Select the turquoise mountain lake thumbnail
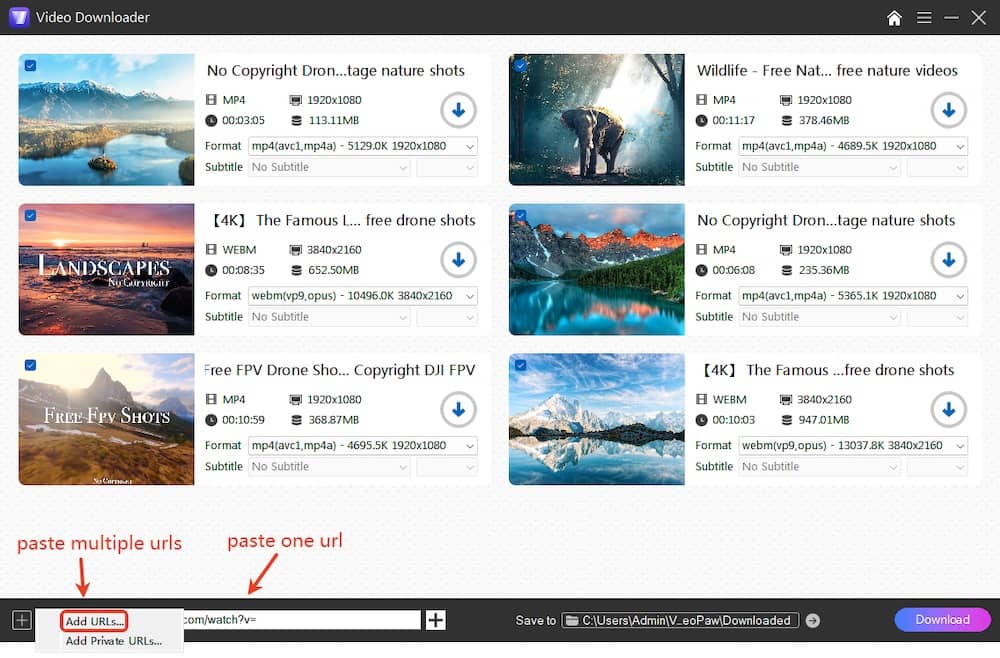This screenshot has height=658, width=1000. click(597, 270)
